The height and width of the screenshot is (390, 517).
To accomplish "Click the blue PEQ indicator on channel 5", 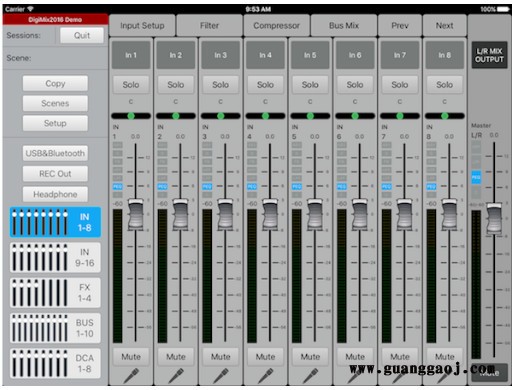I will (x=297, y=186).
